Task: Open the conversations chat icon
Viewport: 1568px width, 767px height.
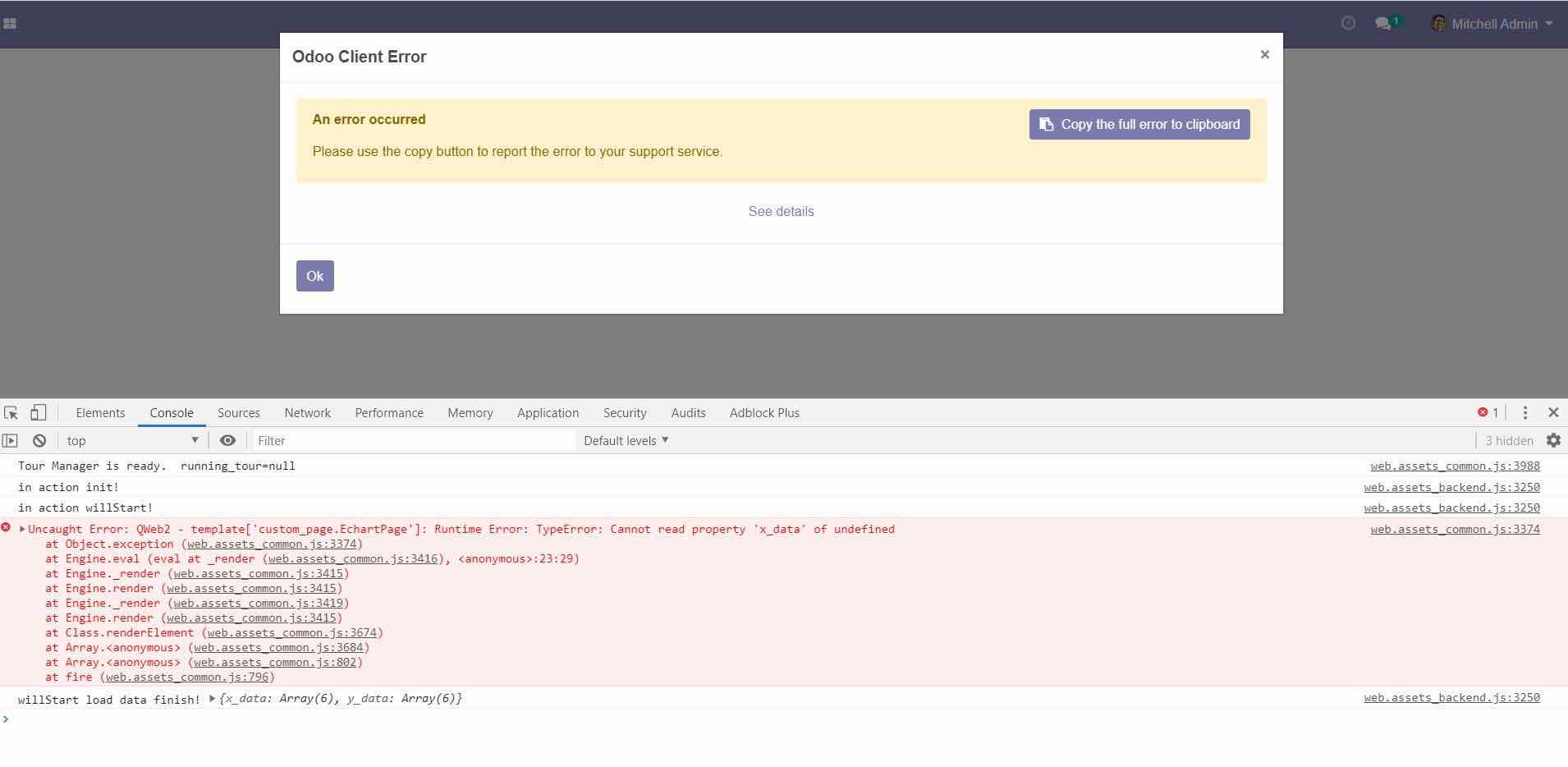Action: 1383,24
